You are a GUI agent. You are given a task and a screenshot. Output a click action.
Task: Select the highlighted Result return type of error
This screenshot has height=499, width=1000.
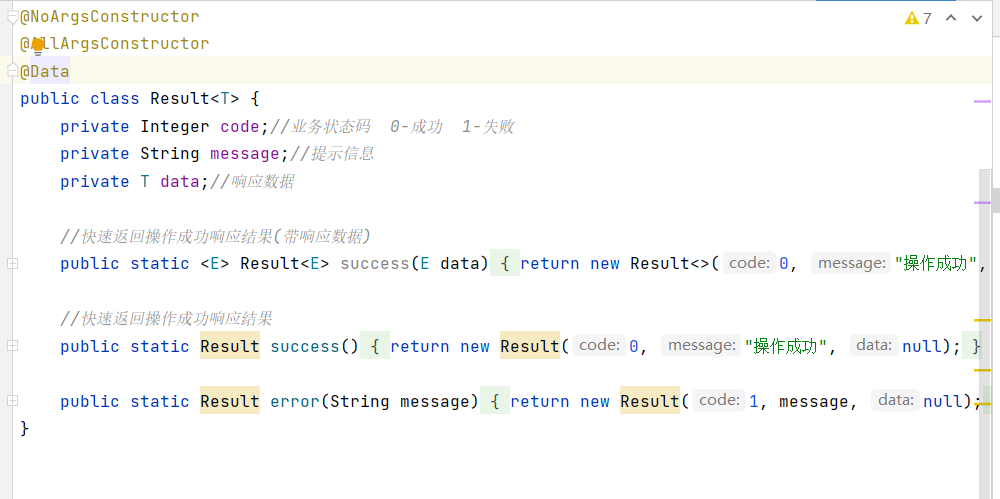click(230, 401)
